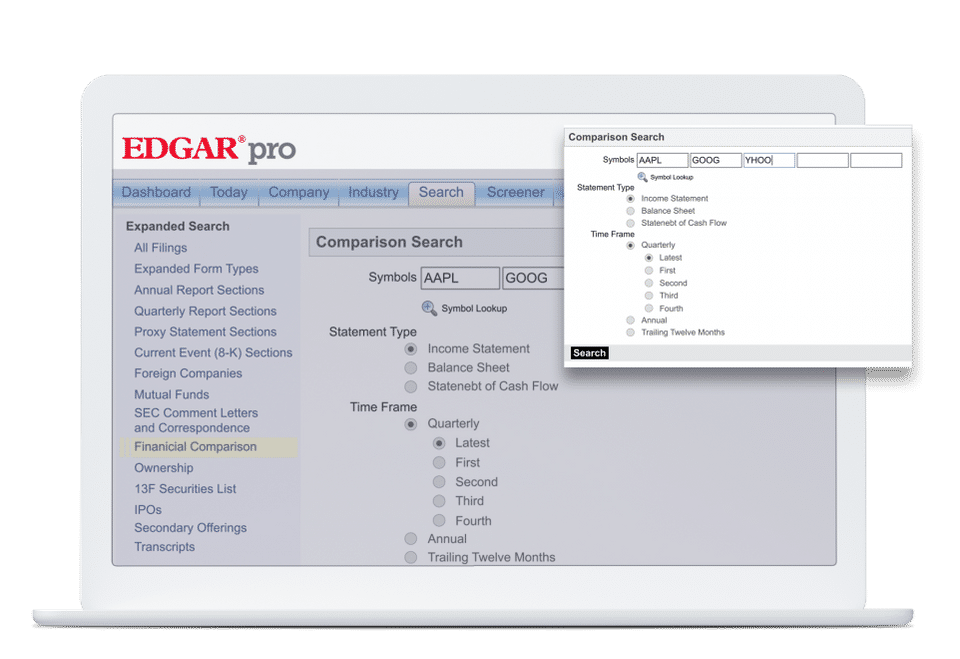Open All Filings link in sidebar
The image size is (960, 659).
pyautogui.click(x=160, y=247)
